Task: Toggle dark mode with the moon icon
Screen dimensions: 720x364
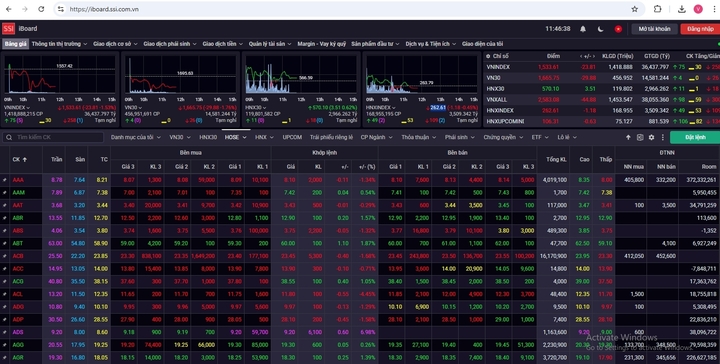Action: pyautogui.click(x=601, y=29)
